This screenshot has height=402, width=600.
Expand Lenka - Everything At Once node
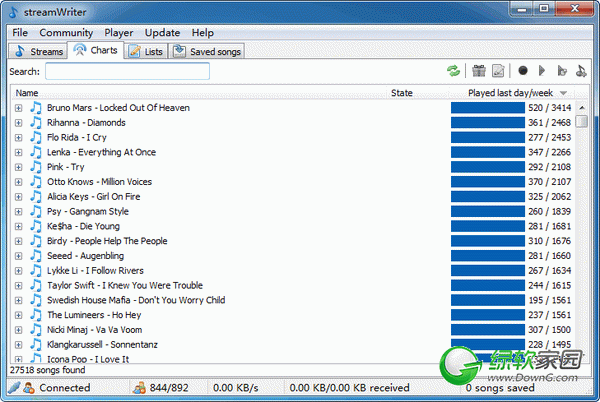18,153
